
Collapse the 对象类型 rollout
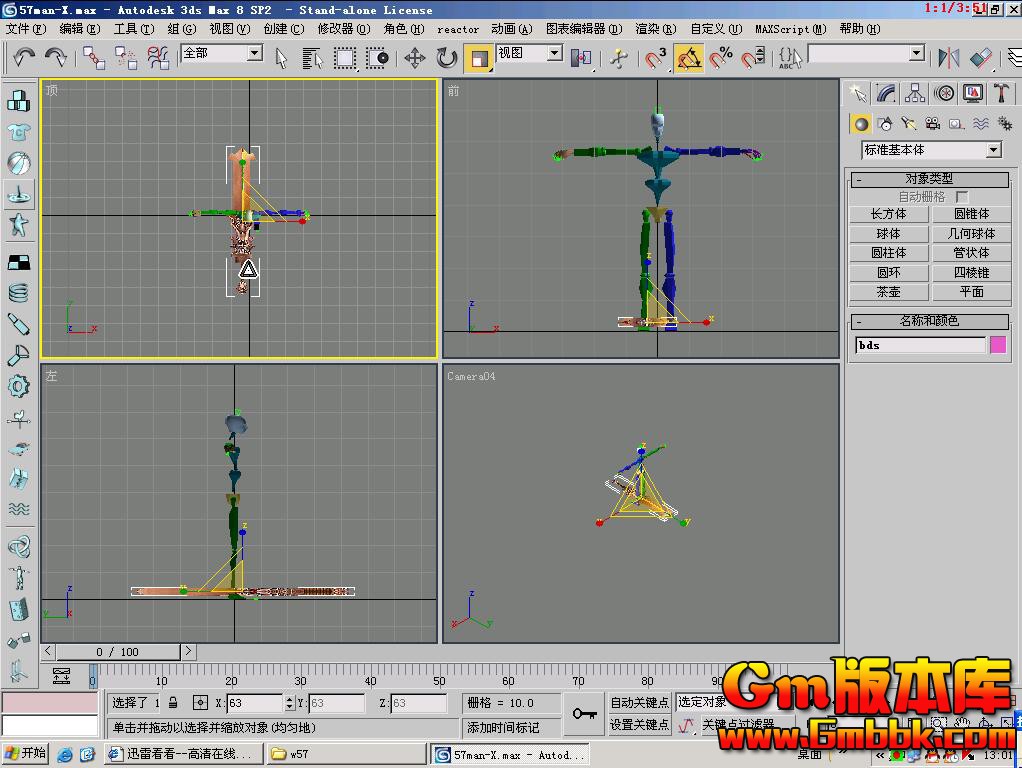(930, 179)
